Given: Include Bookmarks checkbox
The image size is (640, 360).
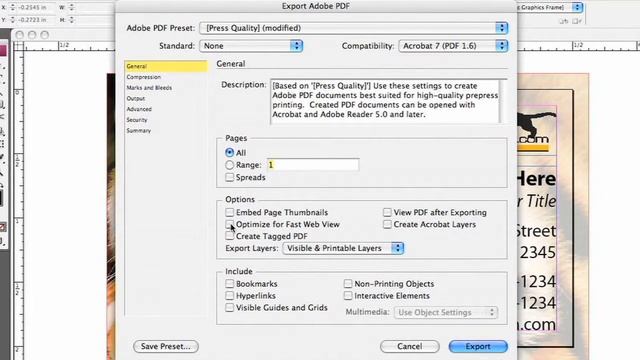Looking at the screenshot, I should 229,284.
